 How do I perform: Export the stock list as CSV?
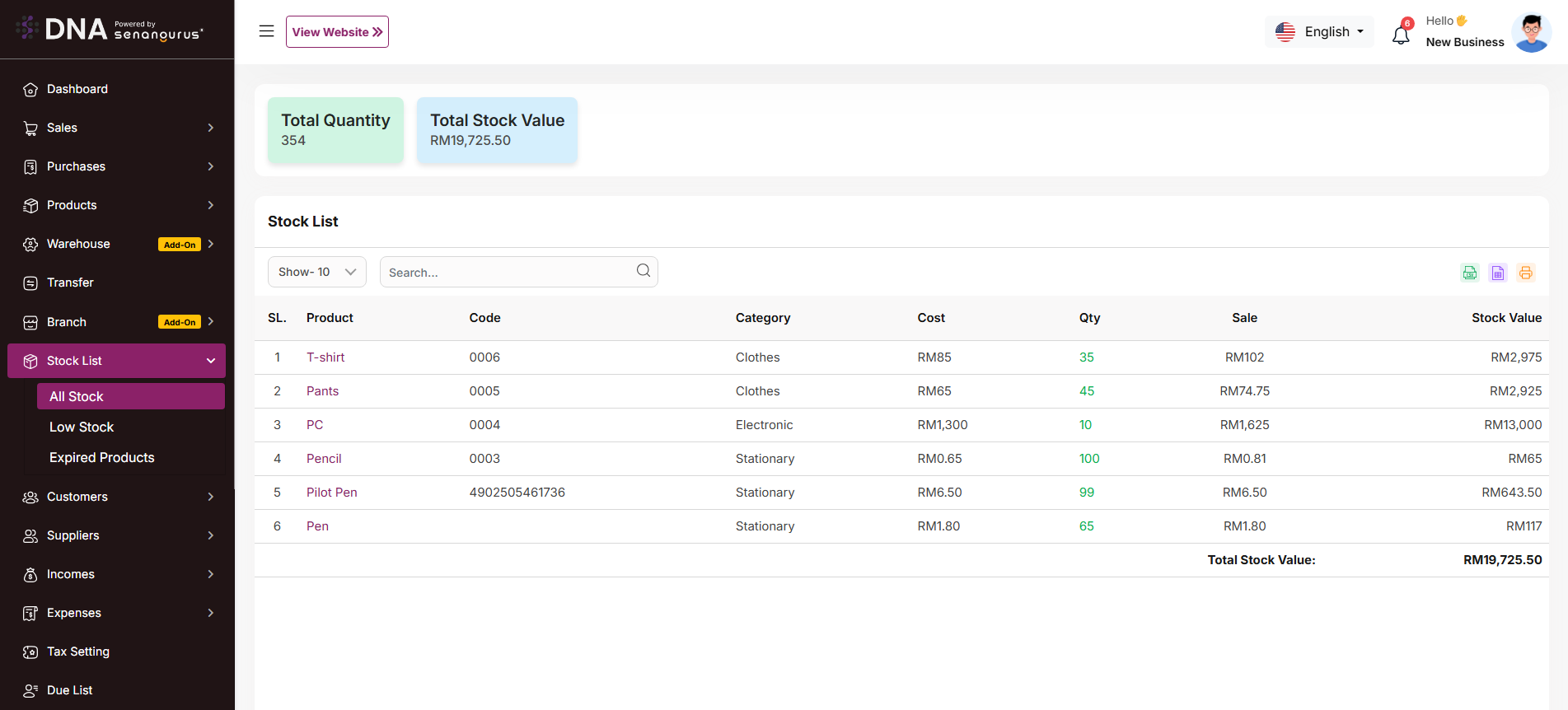(1469, 273)
